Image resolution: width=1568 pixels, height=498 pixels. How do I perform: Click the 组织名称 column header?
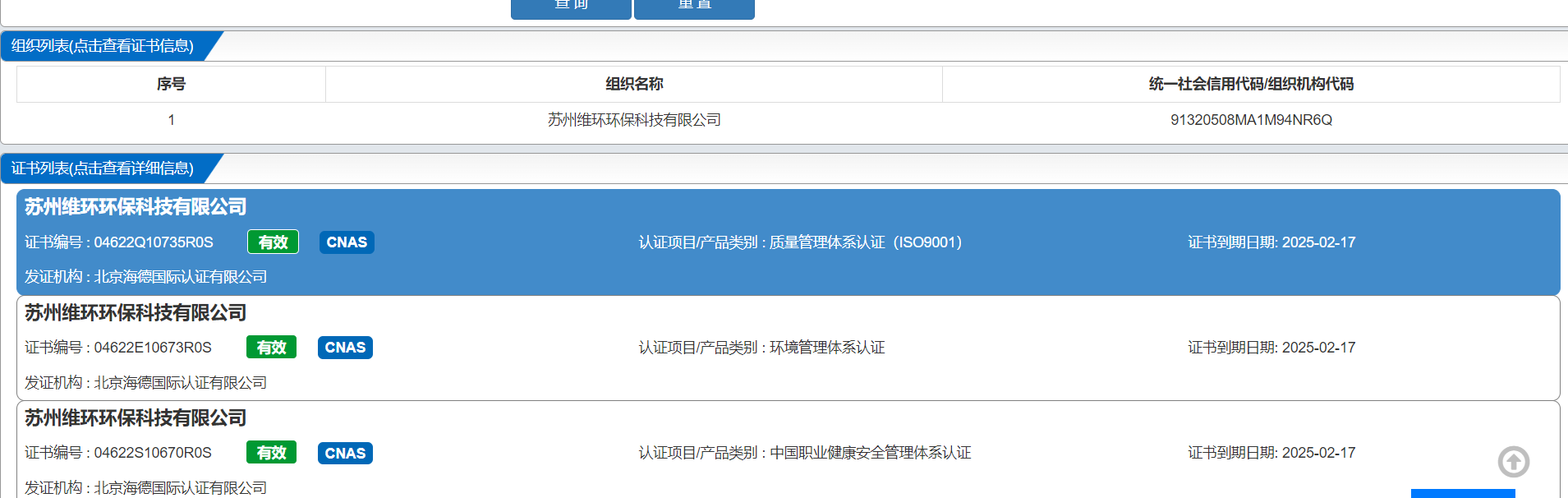(x=634, y=84)
